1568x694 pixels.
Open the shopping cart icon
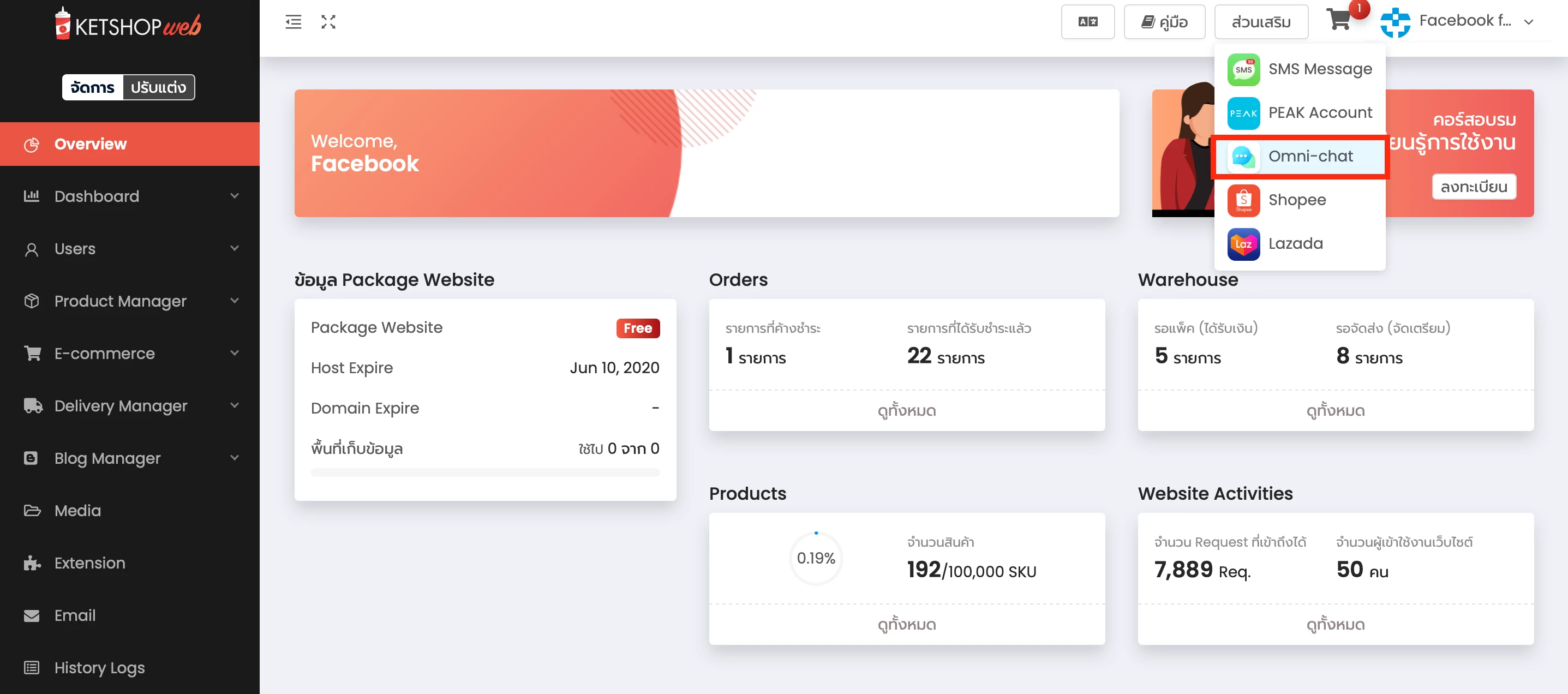1339,21
